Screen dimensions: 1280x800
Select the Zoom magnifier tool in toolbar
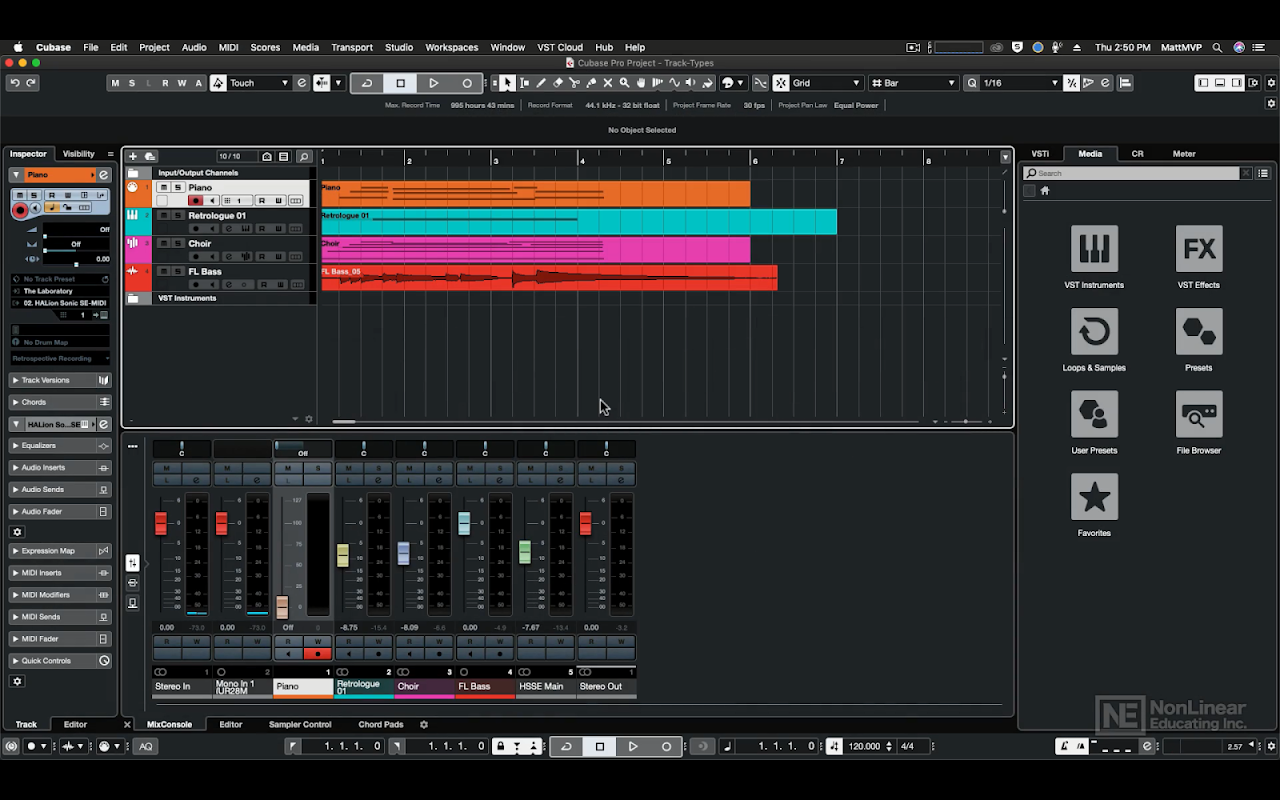[x=624, y=83]
